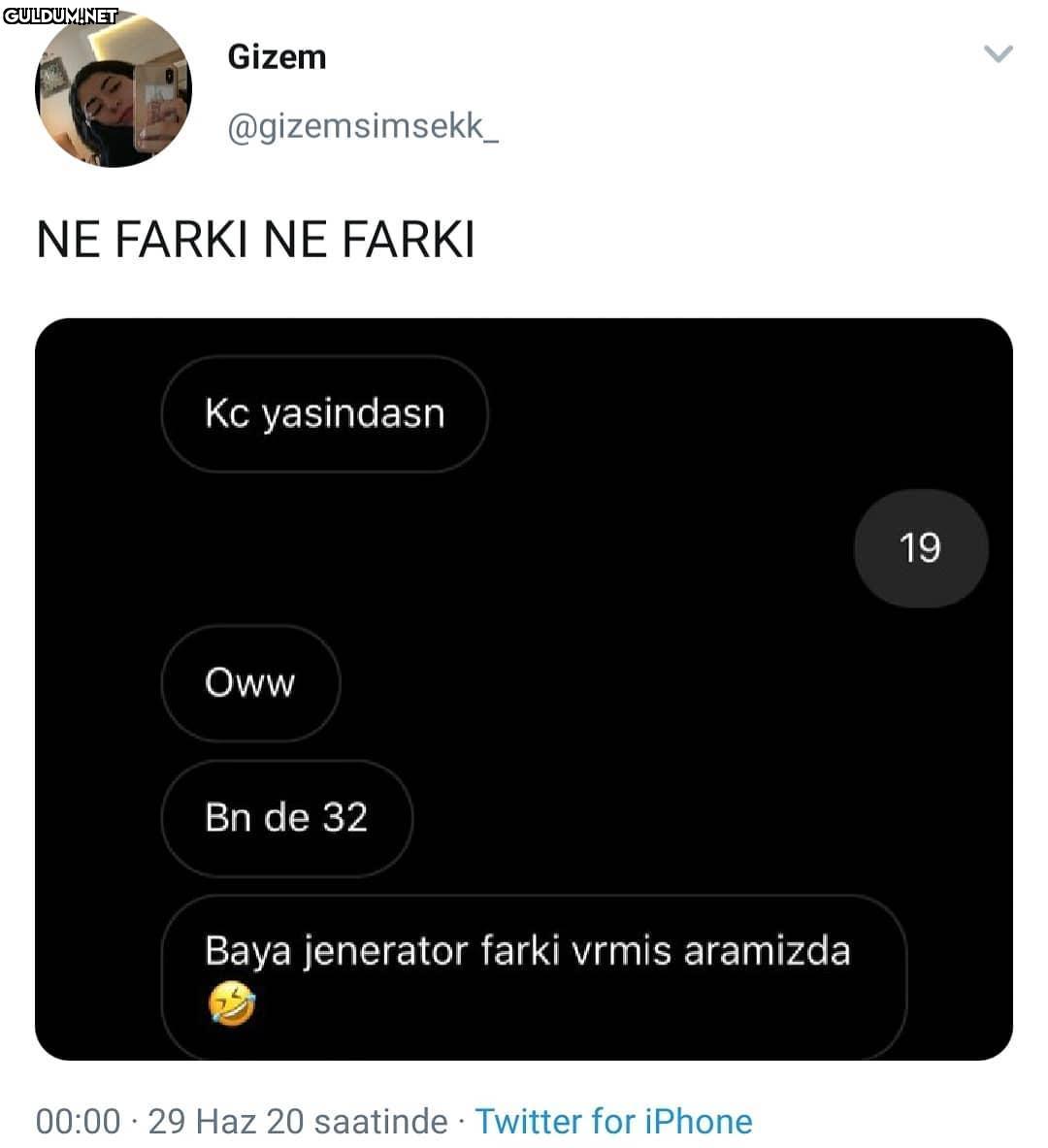
Task: Expand the tweet options chevron
Action: 999,54
